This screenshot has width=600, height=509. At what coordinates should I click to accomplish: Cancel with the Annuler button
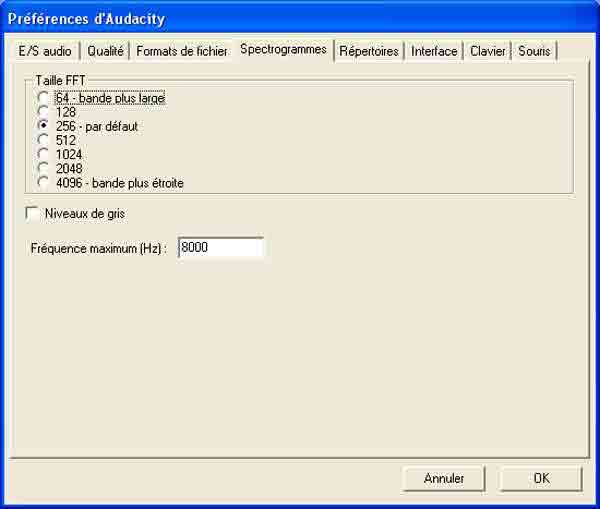coord(444,478)
